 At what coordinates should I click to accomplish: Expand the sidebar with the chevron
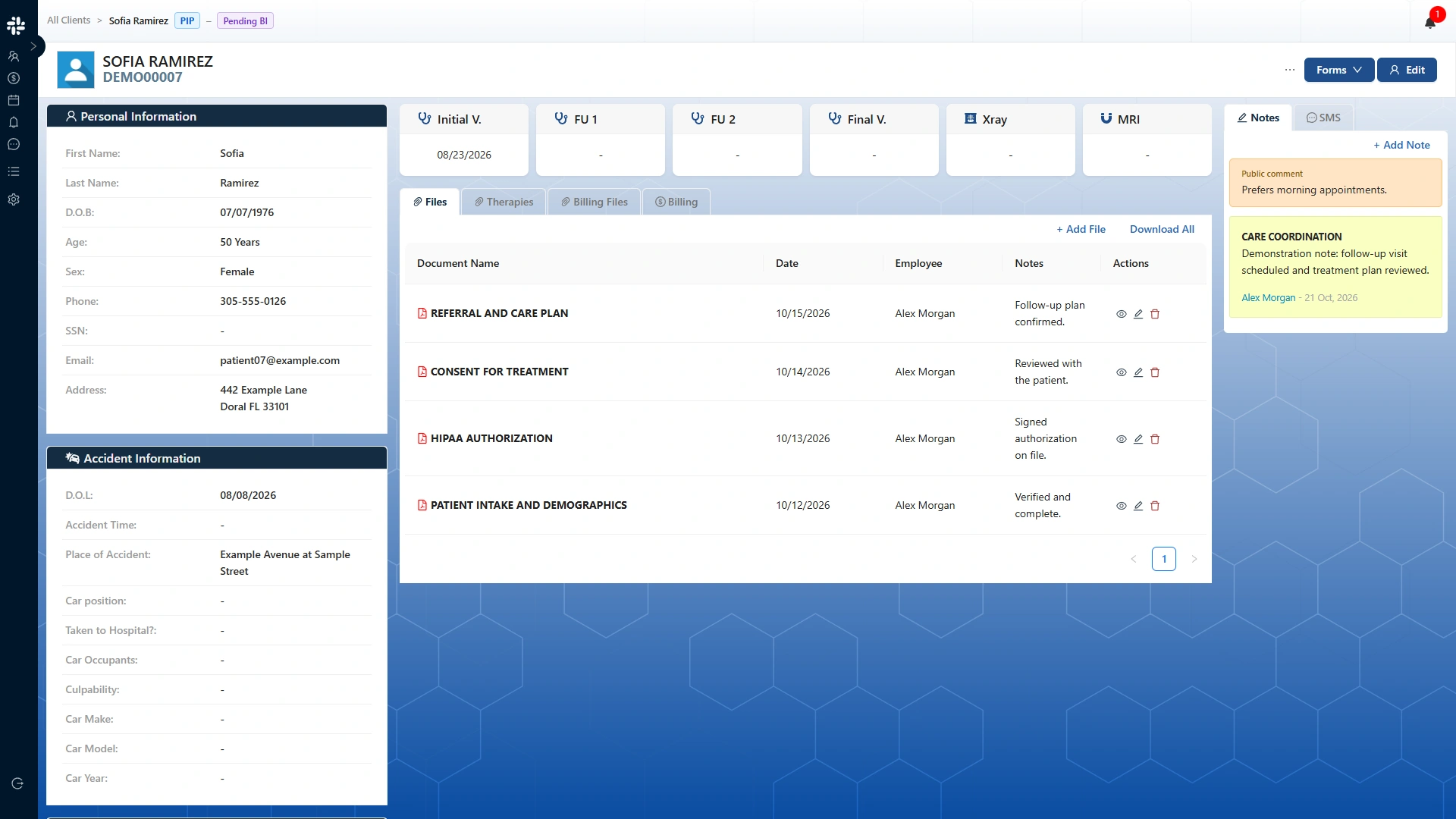[x=33, y=46]
